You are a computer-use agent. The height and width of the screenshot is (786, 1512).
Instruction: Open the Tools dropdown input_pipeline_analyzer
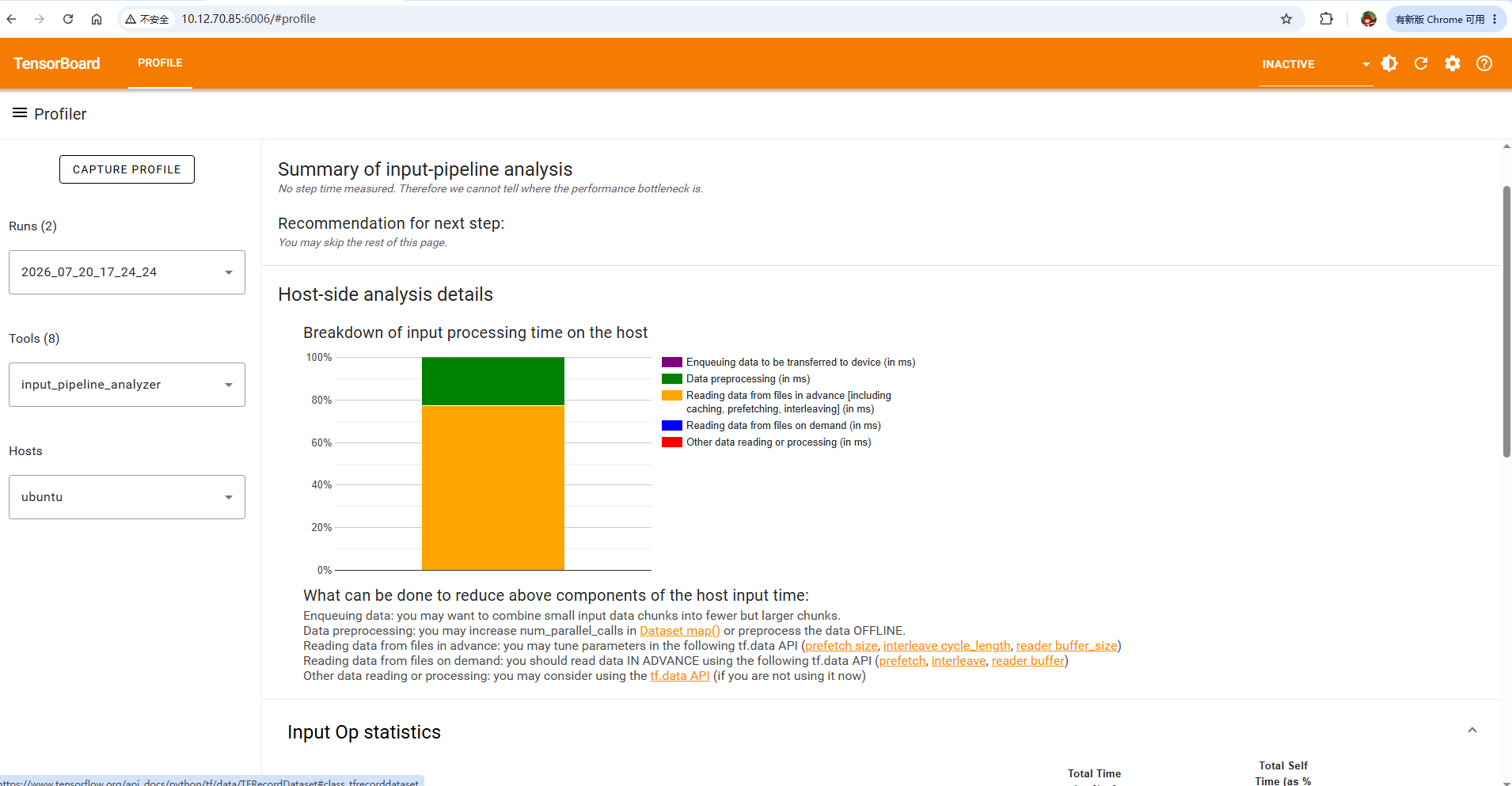coord(127,385)
